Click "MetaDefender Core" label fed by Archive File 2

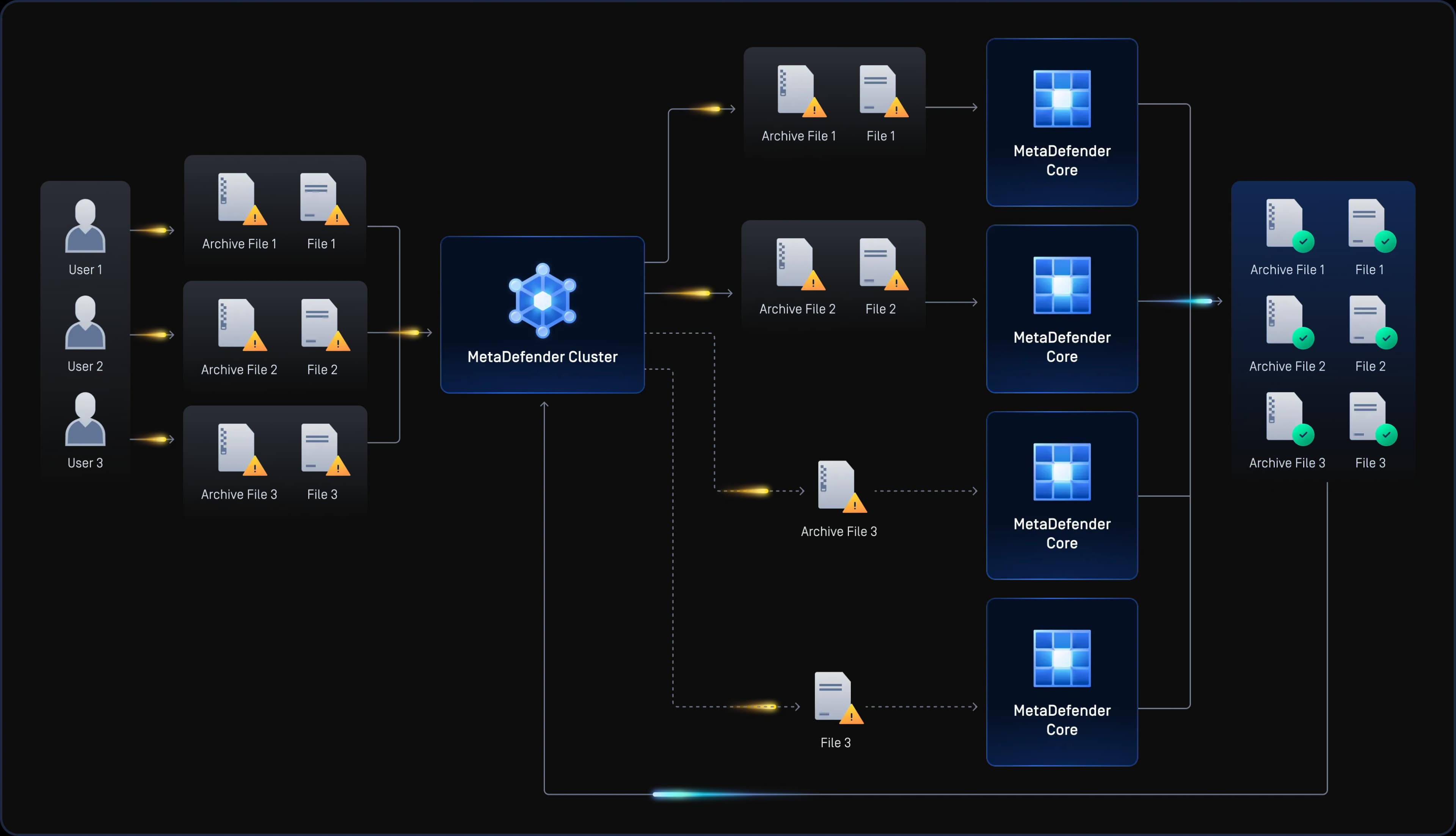1062,347
